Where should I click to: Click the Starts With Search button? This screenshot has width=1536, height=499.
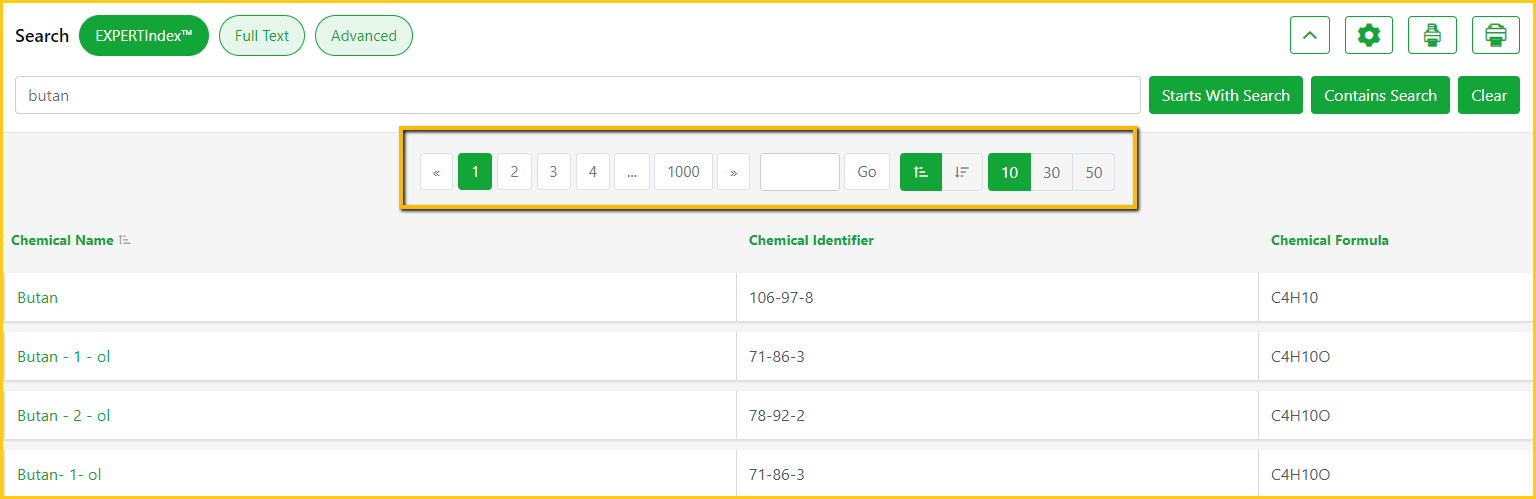(x=1225, y=96)
